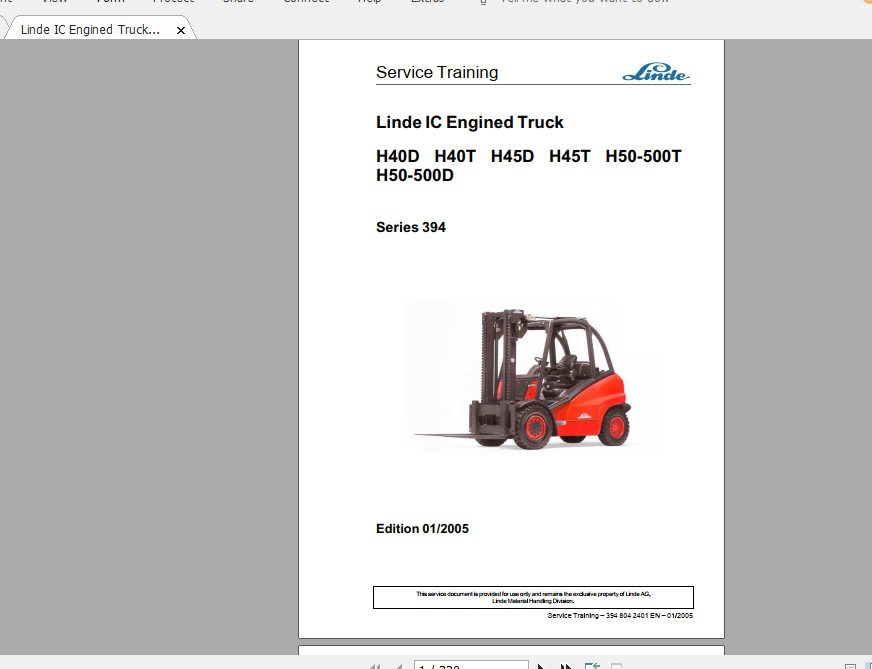Click the 'Edition 01/2005' text

pyautogui.click(x=422, y=528)
